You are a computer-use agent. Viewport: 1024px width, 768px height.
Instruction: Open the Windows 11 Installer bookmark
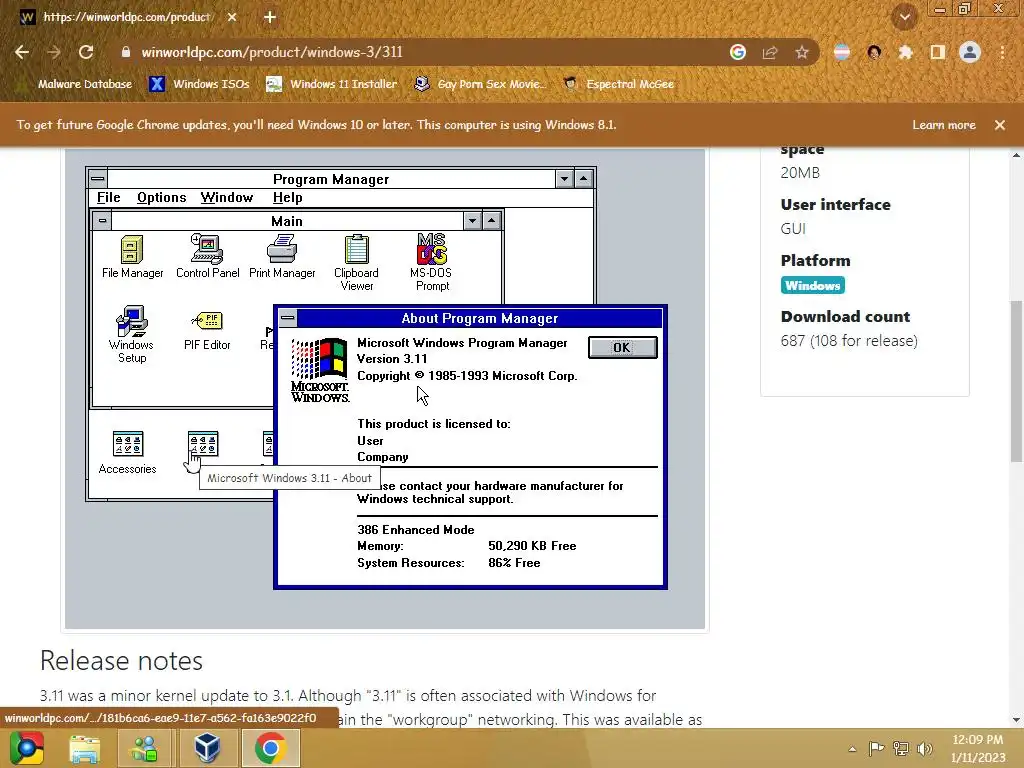pos(332,84)
